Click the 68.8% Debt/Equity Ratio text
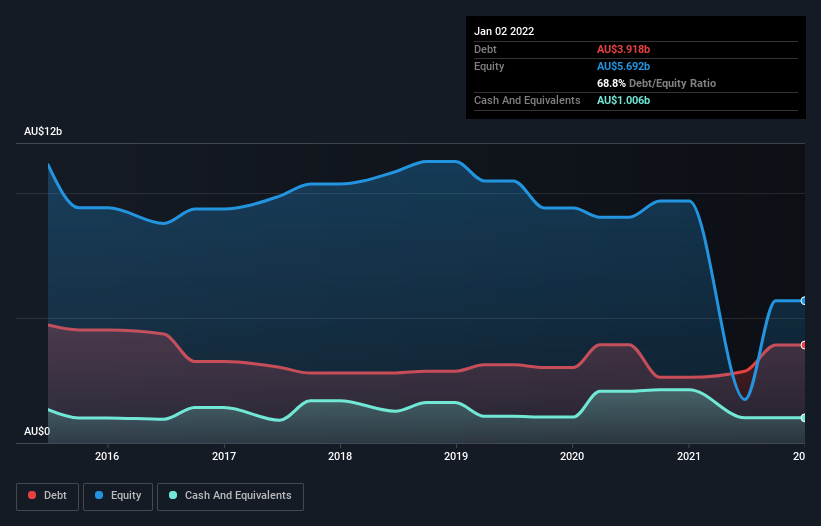 (656, 83)
